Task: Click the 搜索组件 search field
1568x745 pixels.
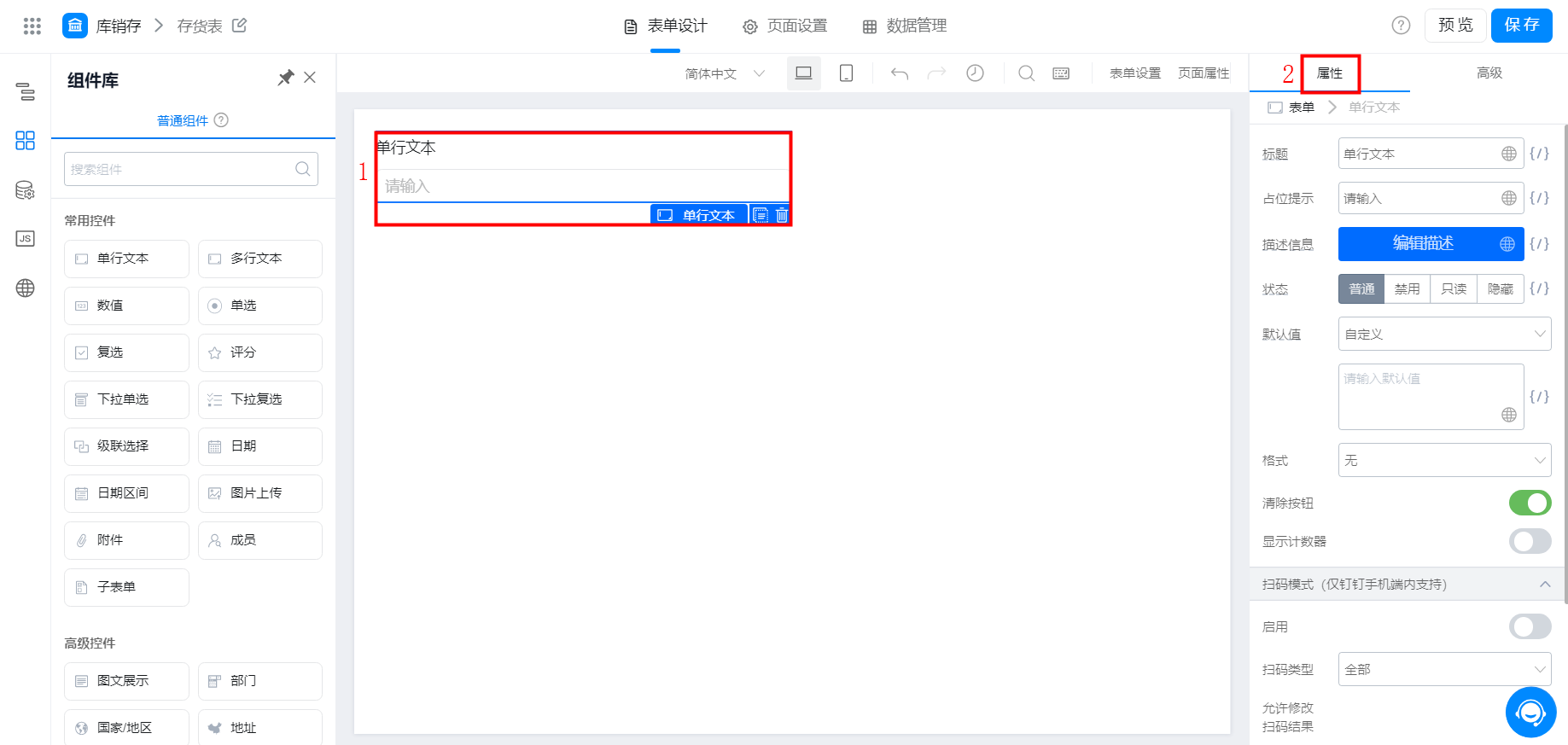Action: [191, 169]
